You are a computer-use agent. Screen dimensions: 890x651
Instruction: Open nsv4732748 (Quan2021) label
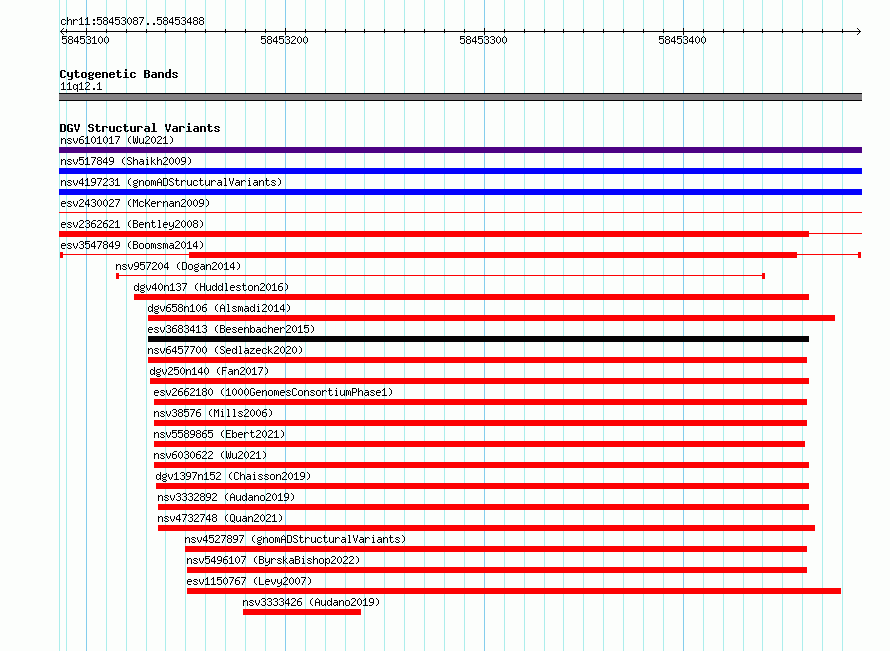220,518
